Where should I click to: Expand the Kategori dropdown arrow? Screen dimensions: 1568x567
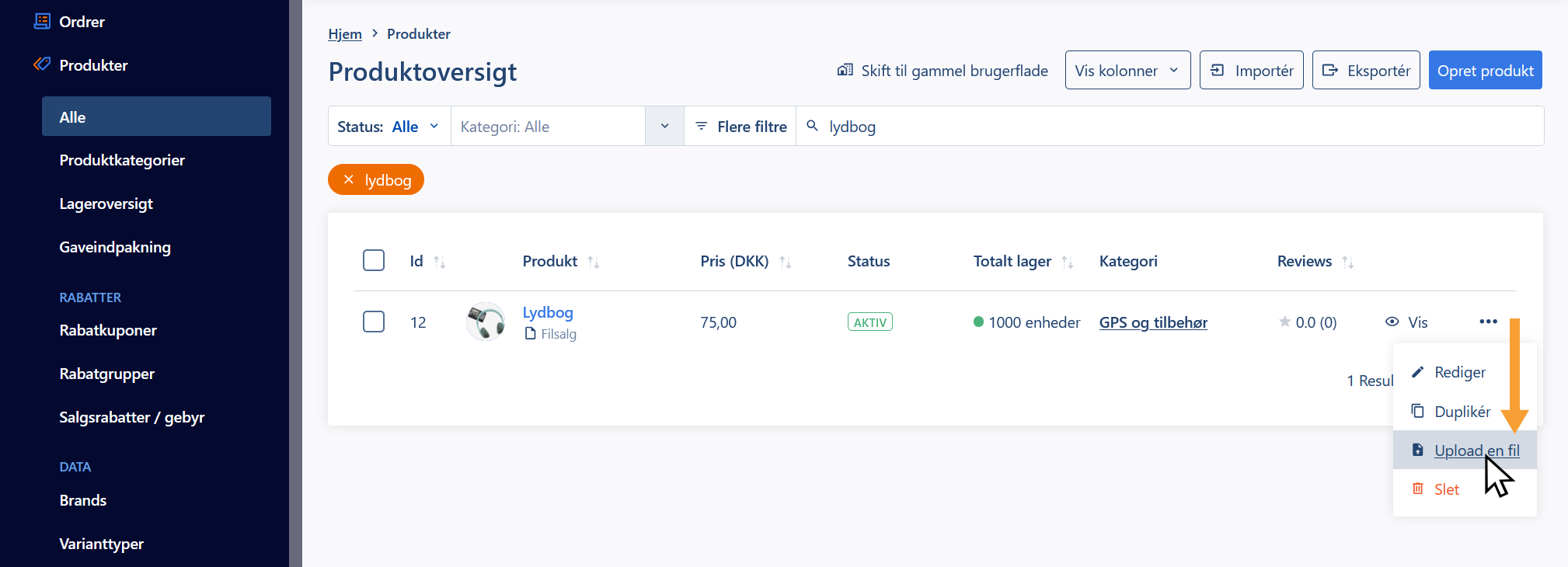point(664,126)
